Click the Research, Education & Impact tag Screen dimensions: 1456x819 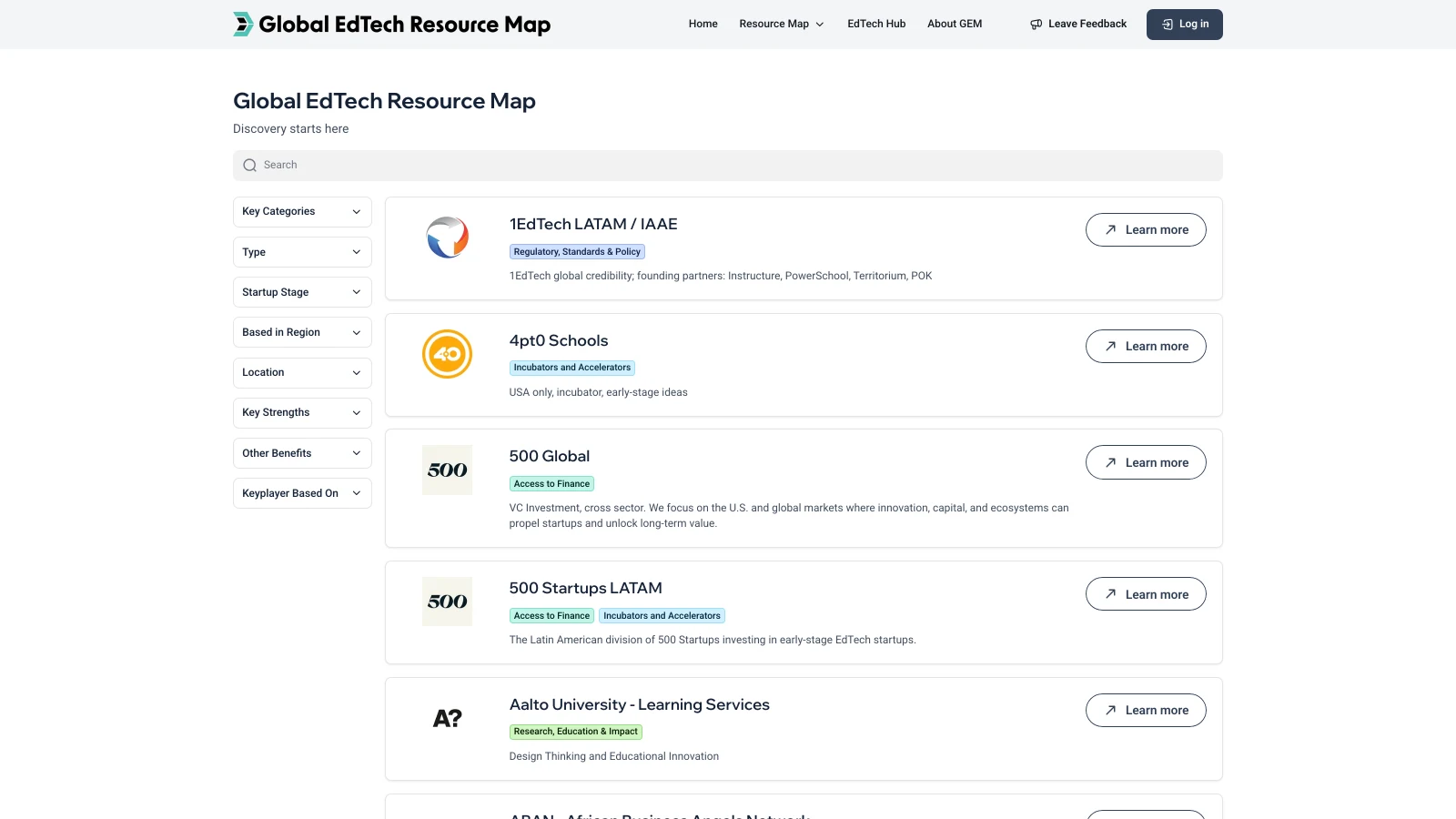click(576, 732)
